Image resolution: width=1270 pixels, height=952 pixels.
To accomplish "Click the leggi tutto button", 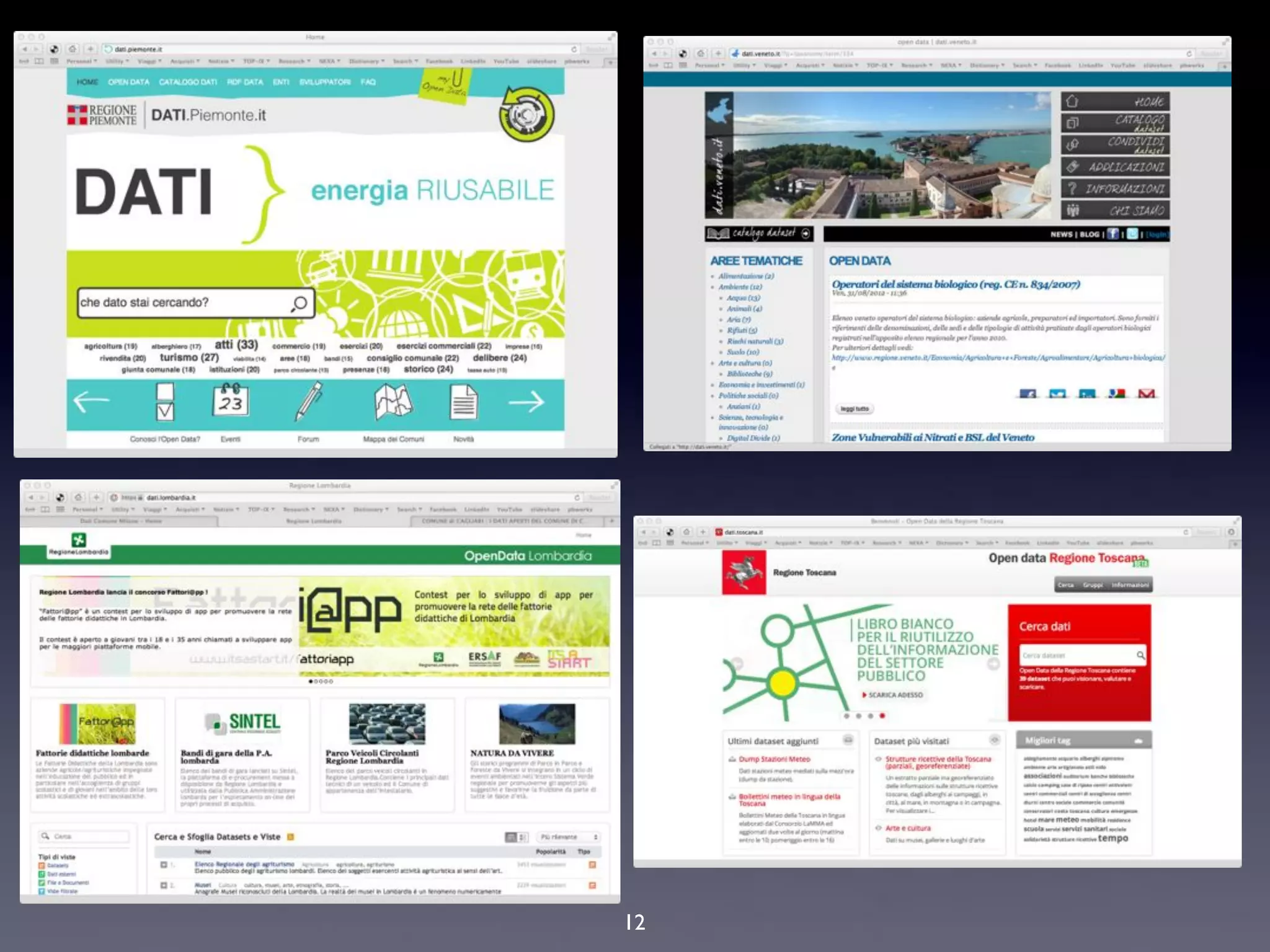I will tap(854, 409).
